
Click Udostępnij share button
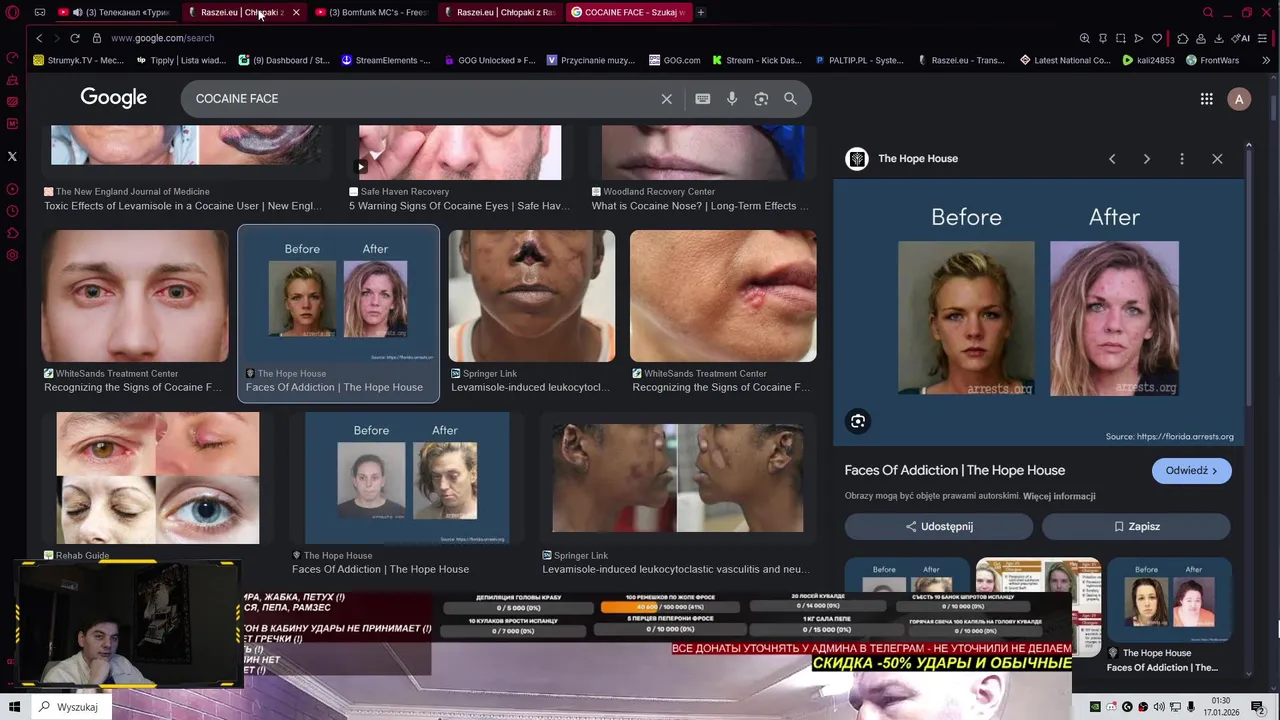pyautogui.click(x=939, y=527)
